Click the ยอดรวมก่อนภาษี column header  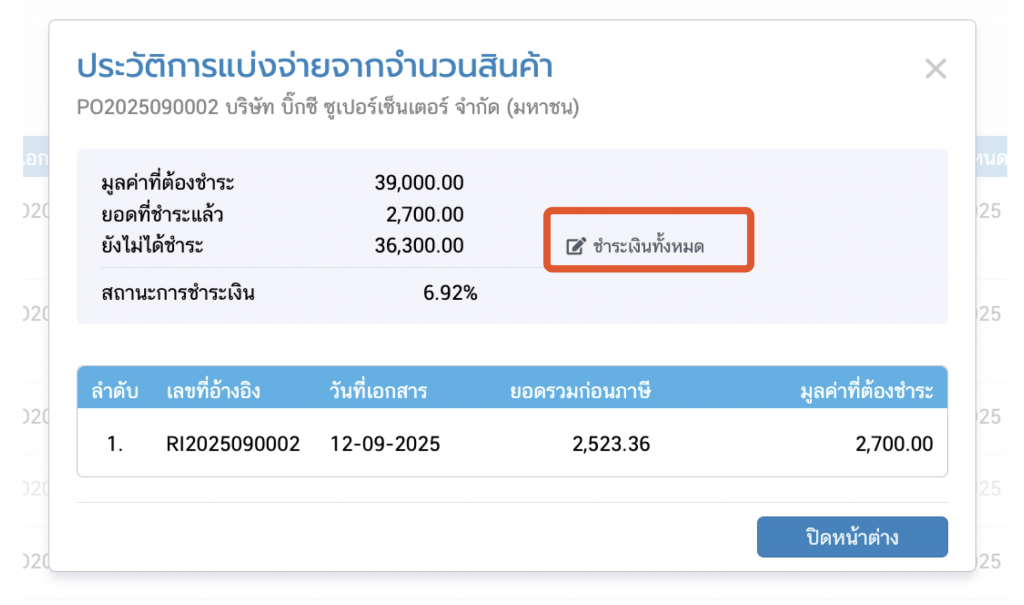[580, 390]
